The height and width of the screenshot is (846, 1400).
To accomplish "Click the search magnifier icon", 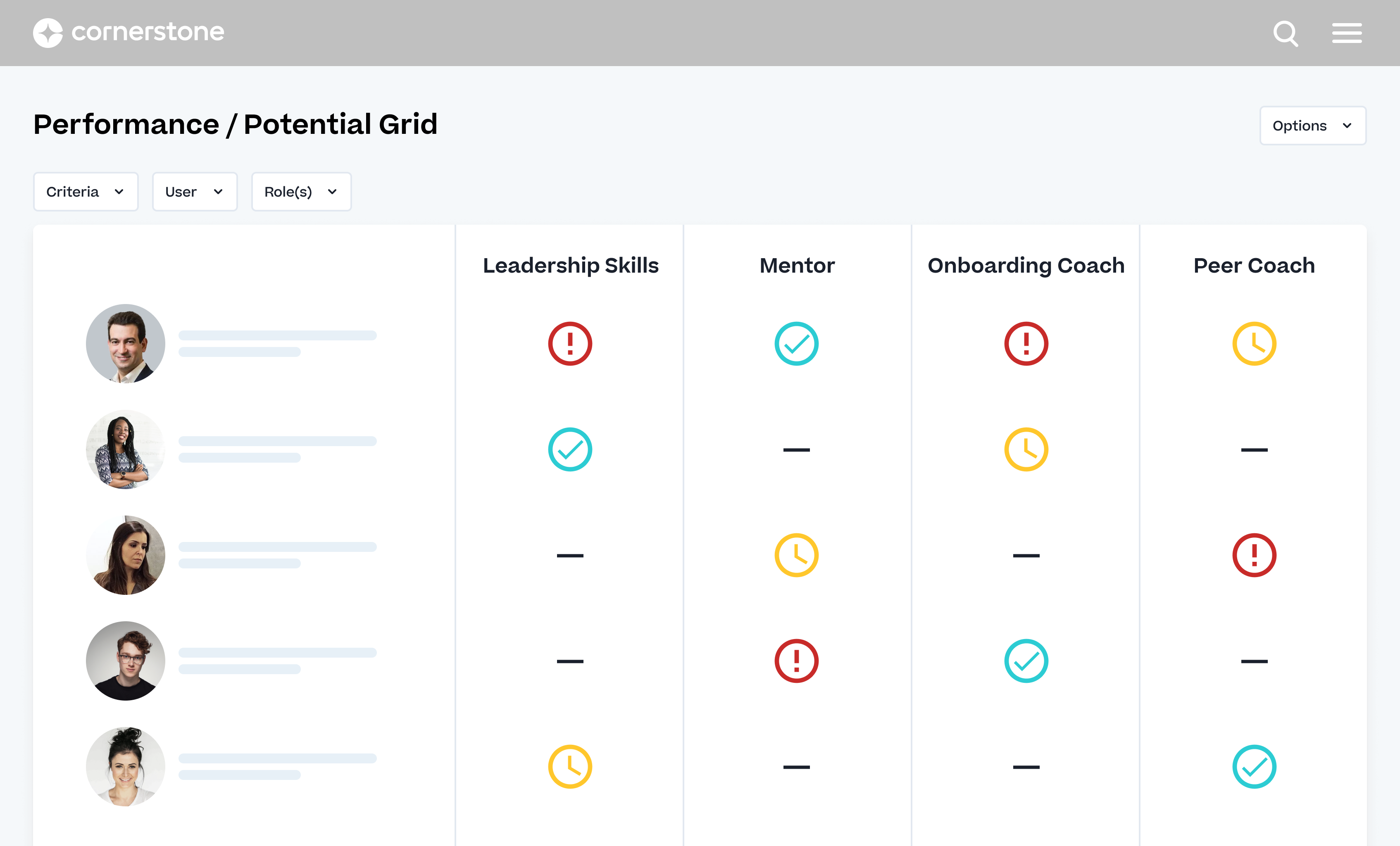I will (1285, 33).
